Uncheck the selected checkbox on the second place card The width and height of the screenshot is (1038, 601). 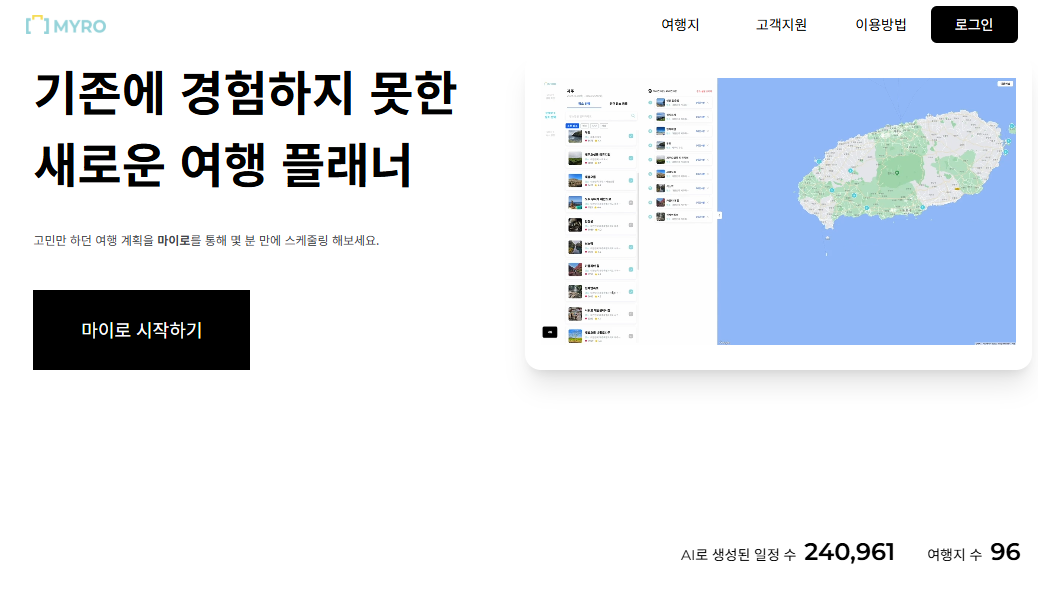click(631, 158)
